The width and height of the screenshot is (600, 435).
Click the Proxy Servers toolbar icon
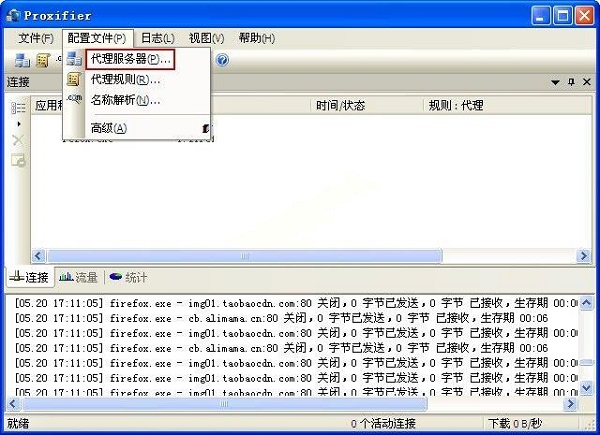(x=22, y=60)
